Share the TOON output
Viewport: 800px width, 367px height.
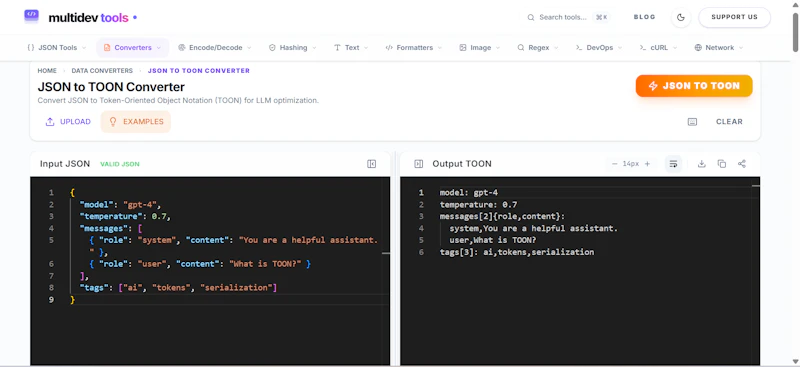tap(742, 164)
